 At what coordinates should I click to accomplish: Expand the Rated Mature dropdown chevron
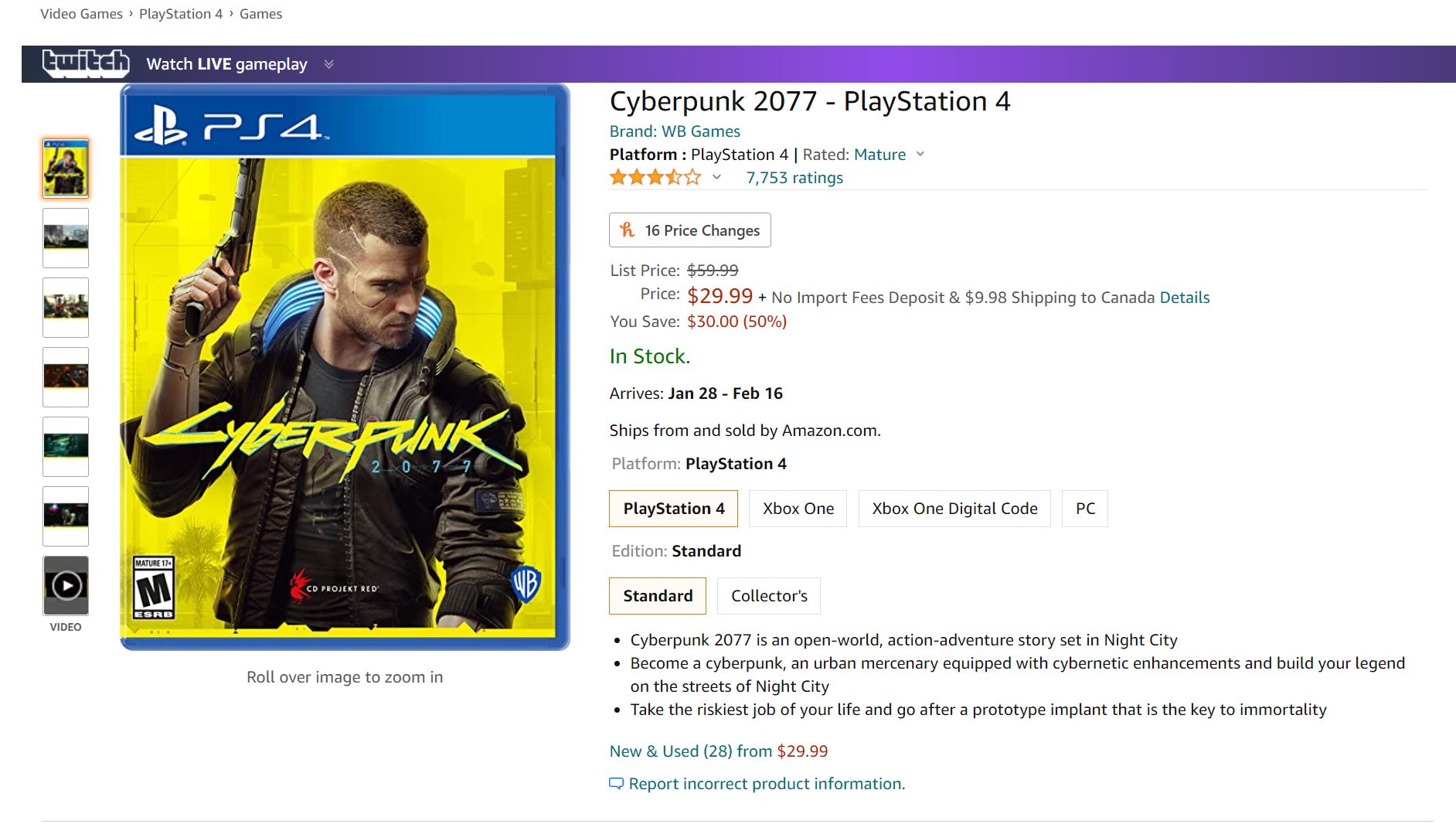pos(920,154)
